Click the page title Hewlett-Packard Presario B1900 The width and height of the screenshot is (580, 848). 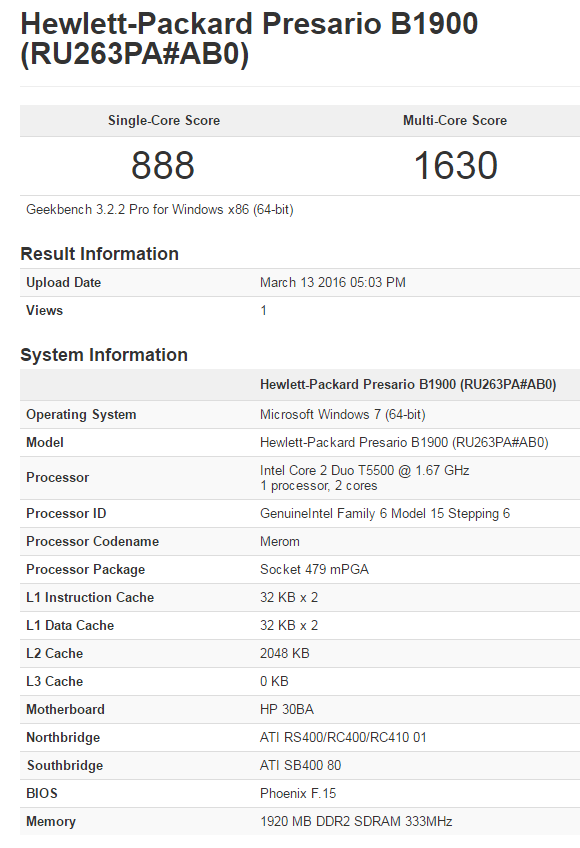coord(249,39)
